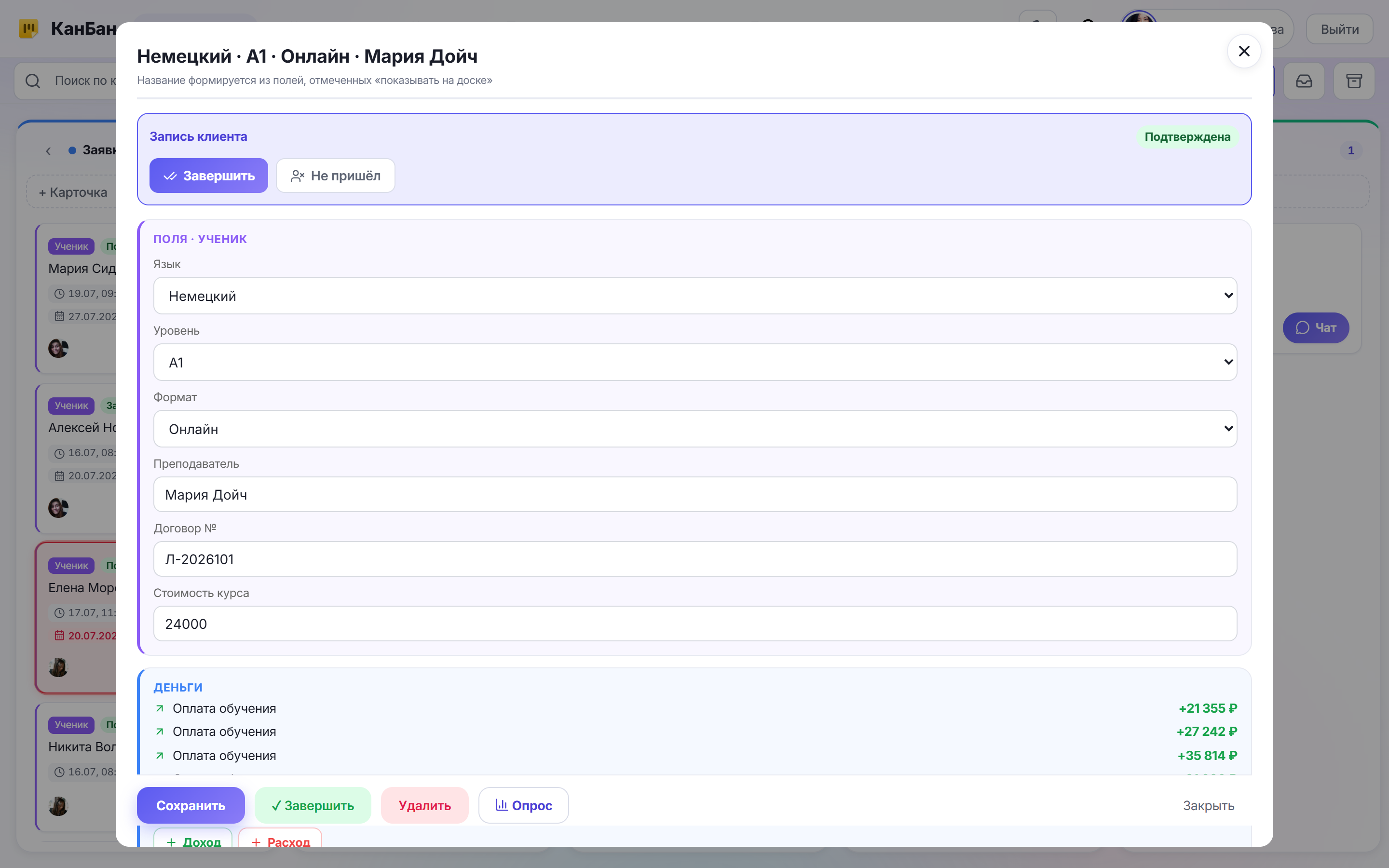
Task: Open the inbox tray icon
Action: tap(1304, 81)
